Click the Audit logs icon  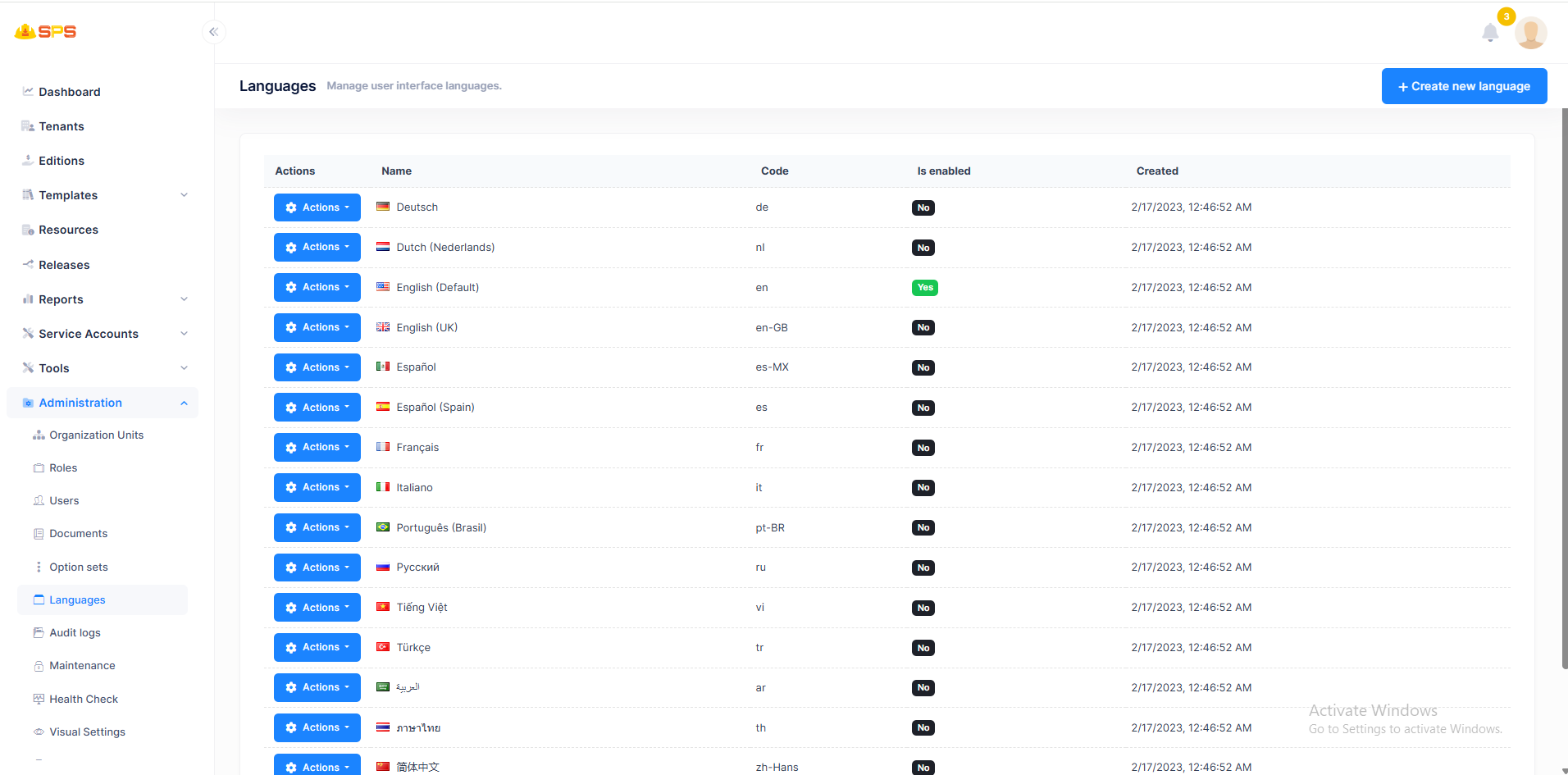[x=39, y=632]
